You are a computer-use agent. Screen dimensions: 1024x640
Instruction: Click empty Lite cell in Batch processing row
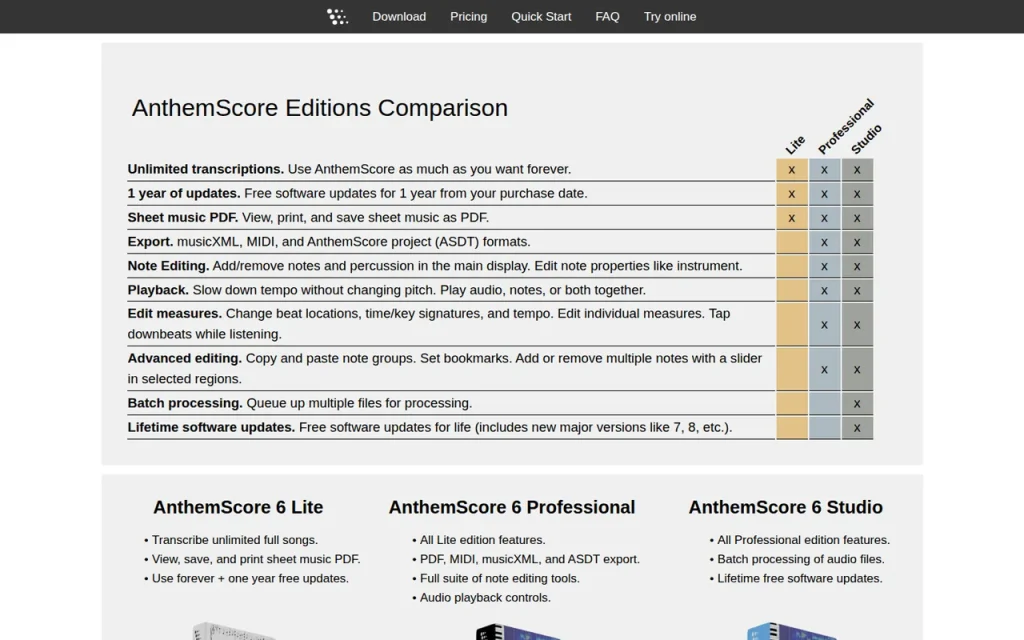pyautogui.click(x=792, y=404)
